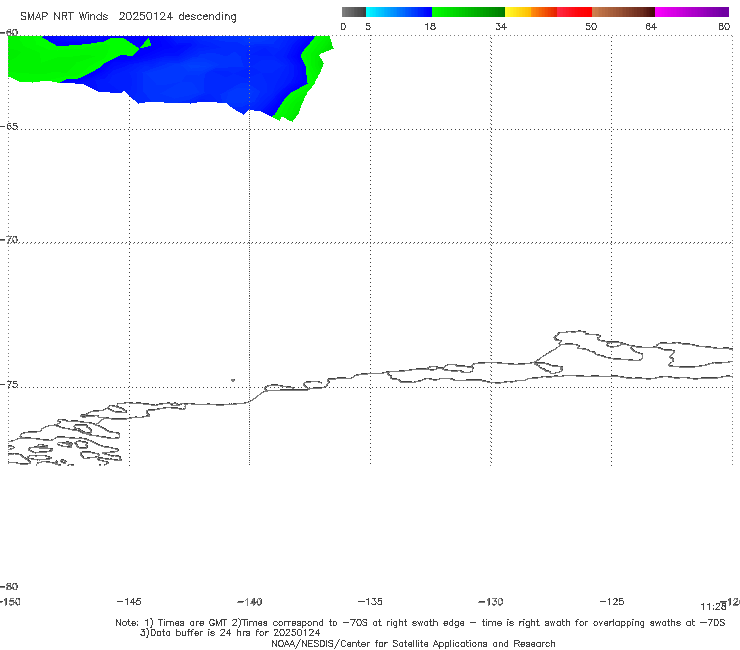Viewport: 740px width, 650px height.
Task: Click the title text 'SMAP NRT Winds 20250124 descending'
Action: (x=128, y=17)
